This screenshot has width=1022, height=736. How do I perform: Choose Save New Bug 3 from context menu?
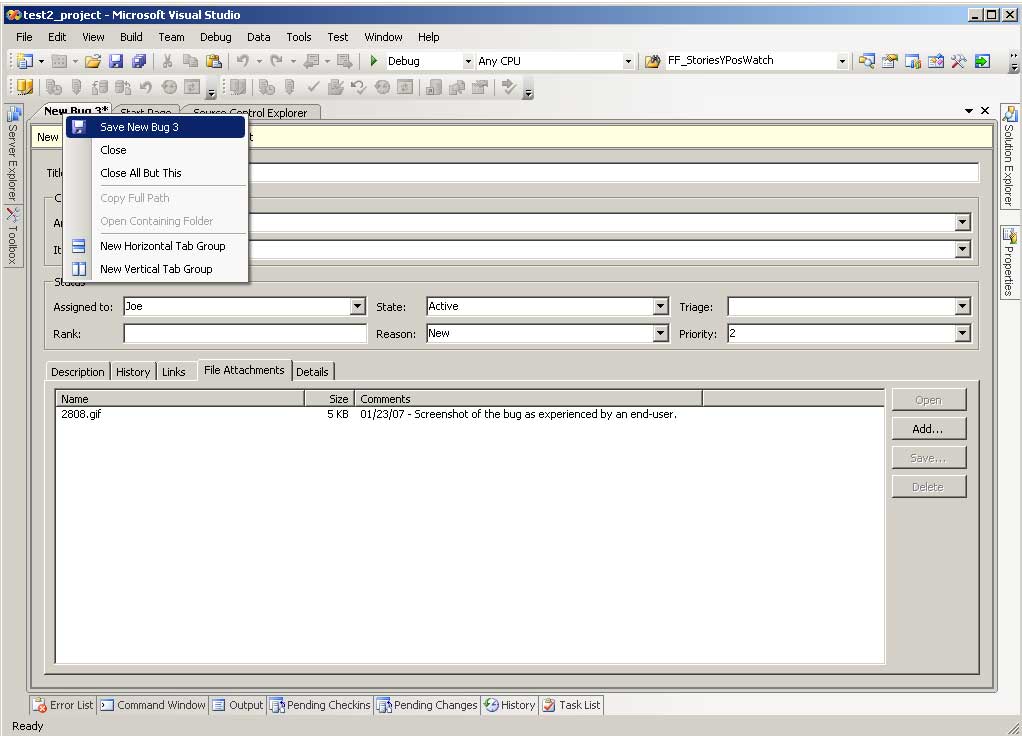pyautogui.click(x=156, y=127)
